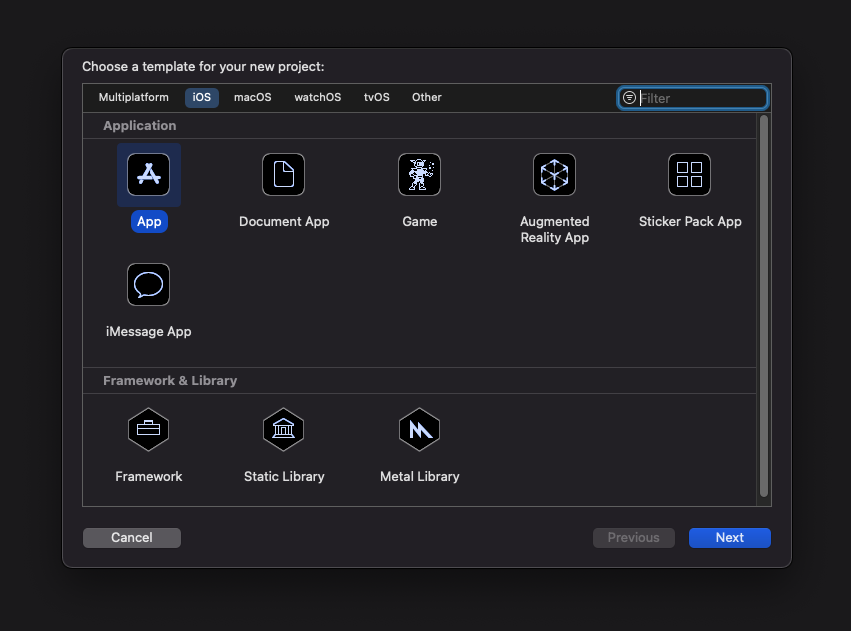851x631 pixels.
Task: Choose the Static Library template icon
Action: pos(283,429)
